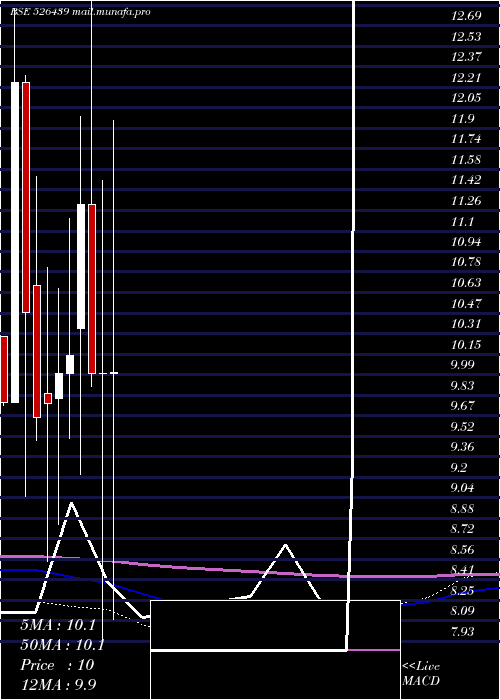Select the tall white candlestick reaching 12.21
This screenshot has width=500, height=700.
(15, 242)
